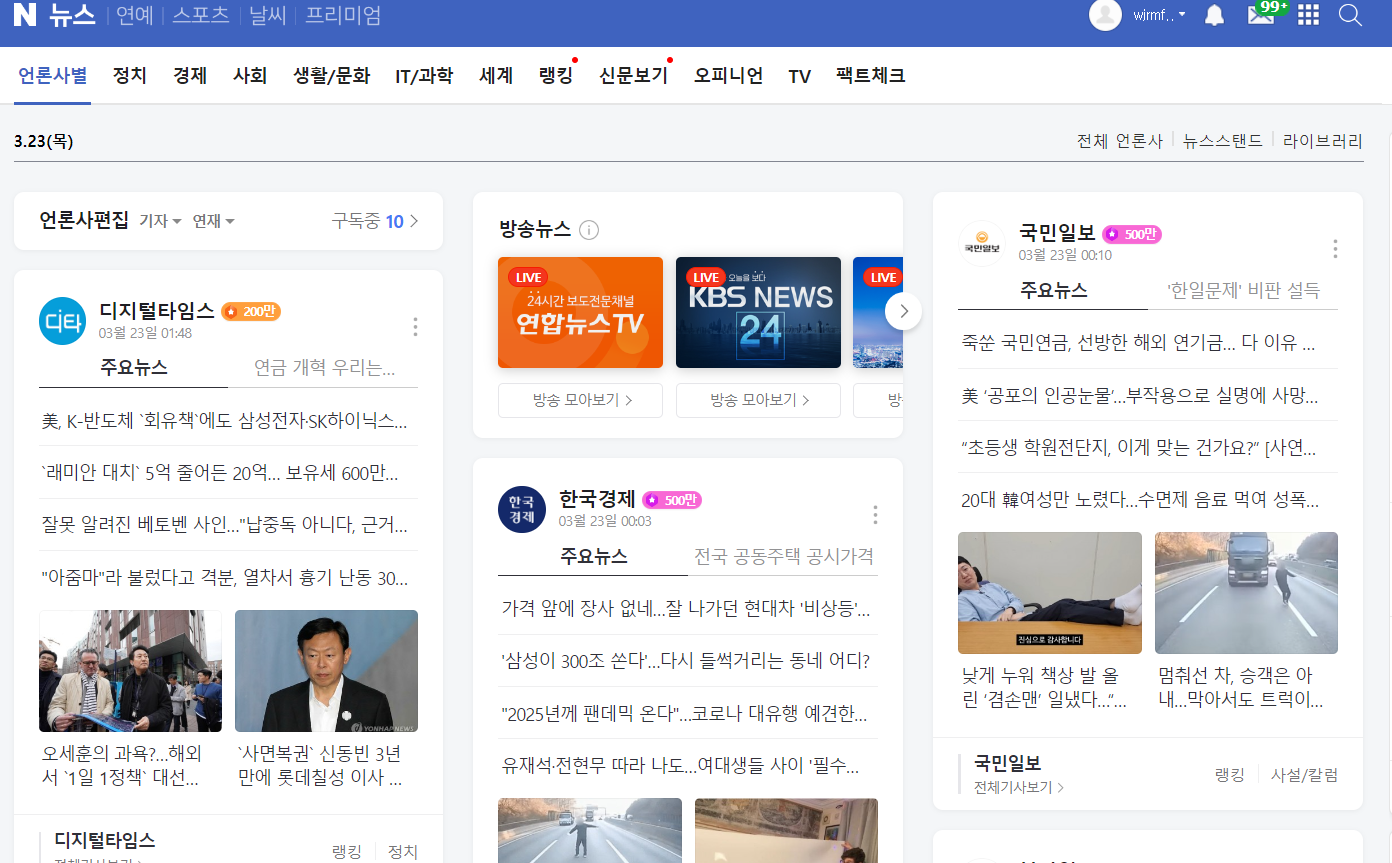
Task: Switch 디지털타임스 to 연금 개혁 tab
Action: click(324, 367)
